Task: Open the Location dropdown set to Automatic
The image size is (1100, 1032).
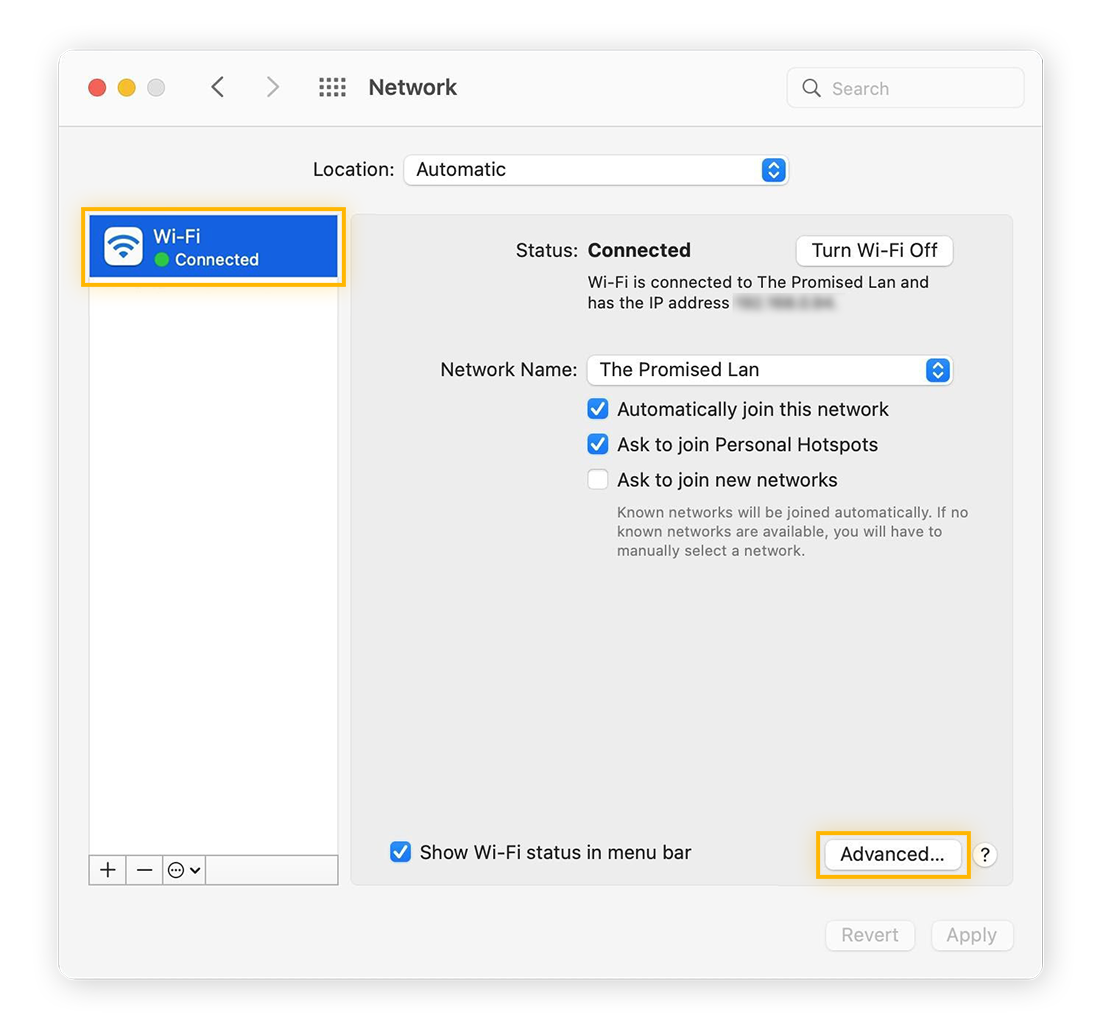Action: [x=596, y=169]
